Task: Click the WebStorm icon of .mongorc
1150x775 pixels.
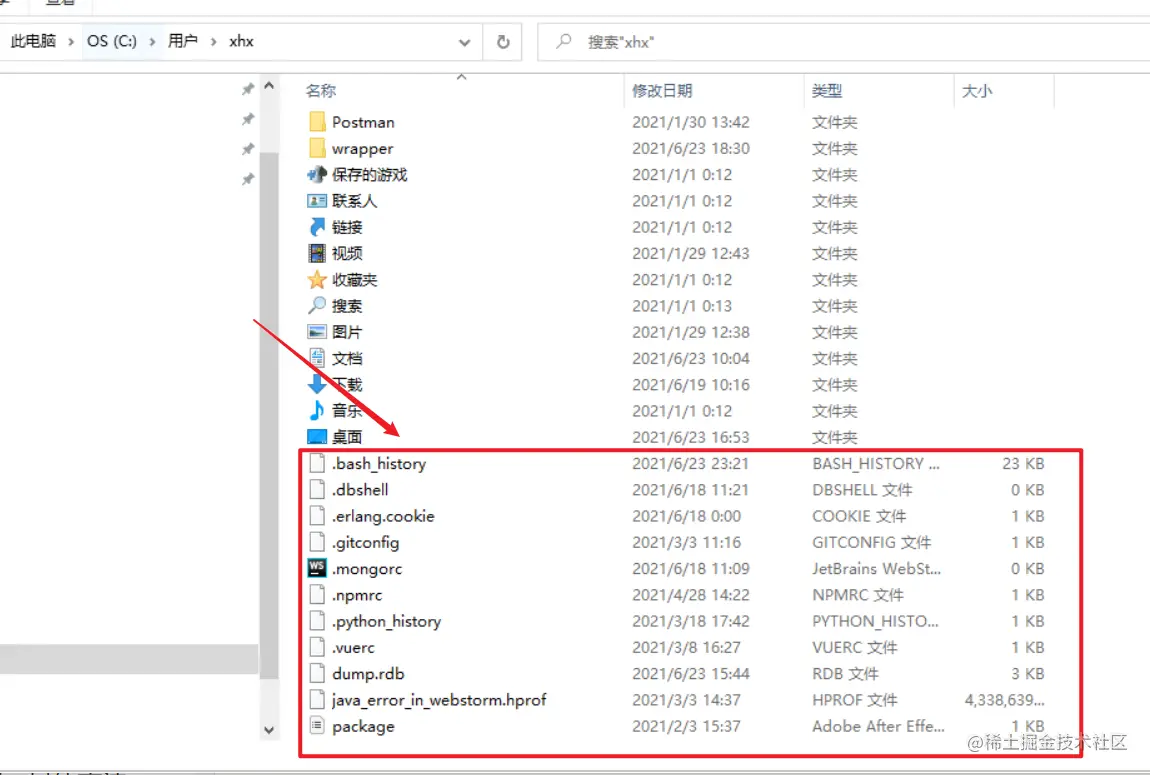Action: pos(317,568)
